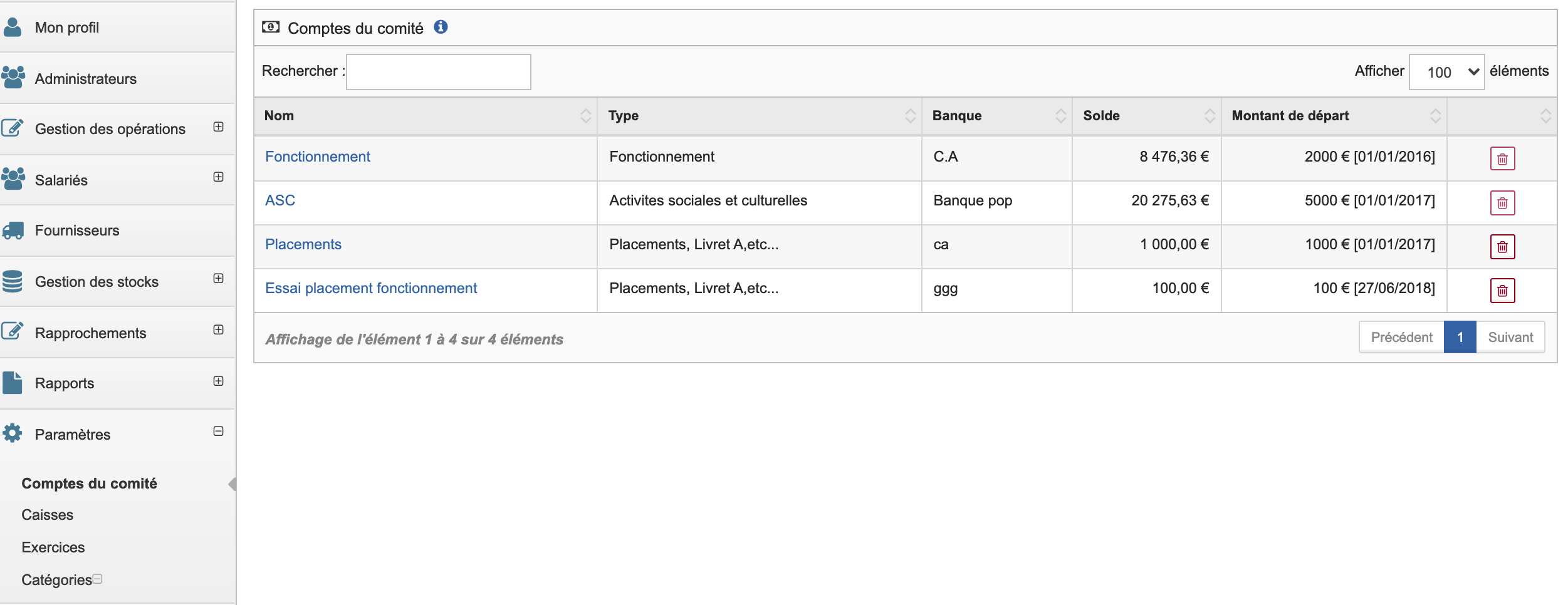Open Exercices in the Paramètres submenu
The width and height of the screenshot is (1568, 605).
53,547
